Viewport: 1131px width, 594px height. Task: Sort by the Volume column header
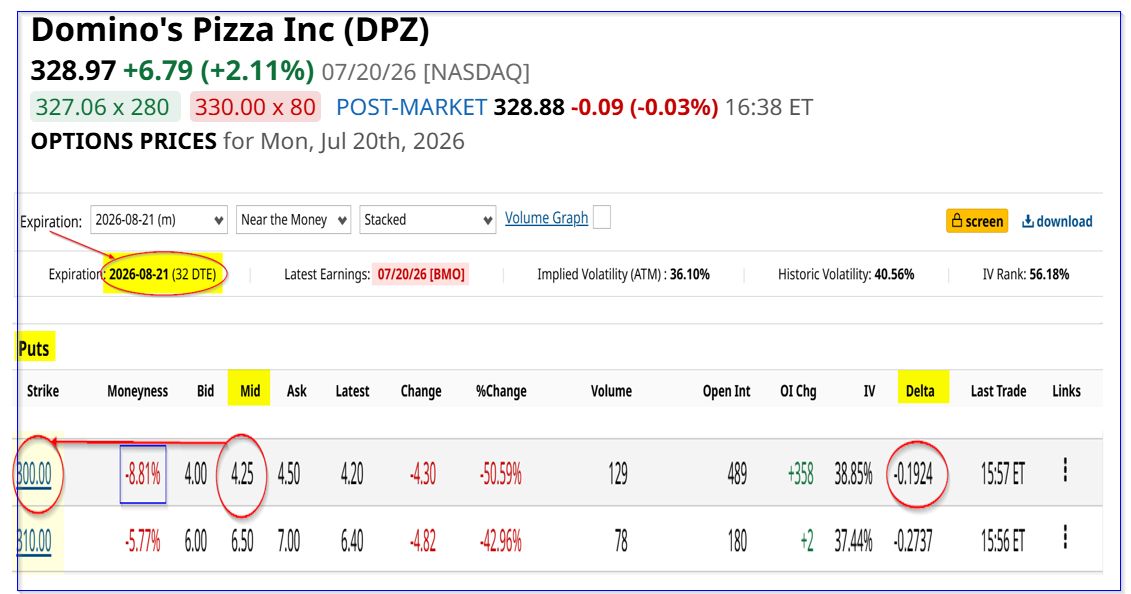click(611, 391)
